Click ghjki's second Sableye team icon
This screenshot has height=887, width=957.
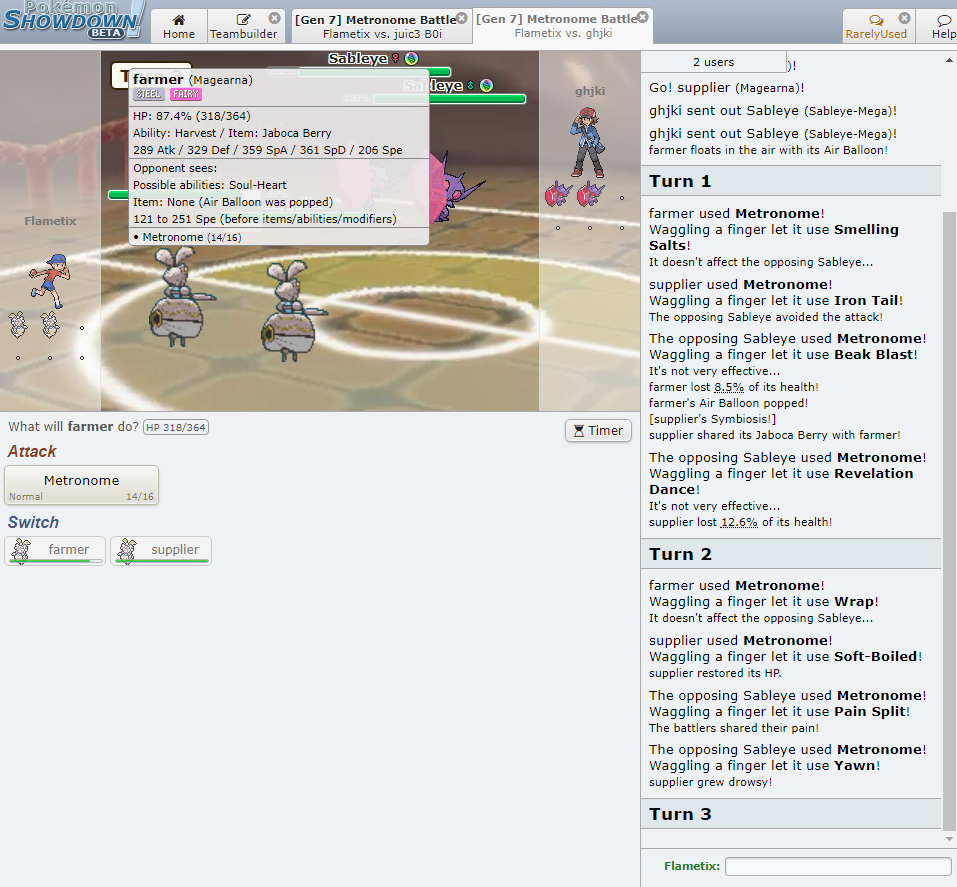tap(590, 194)
